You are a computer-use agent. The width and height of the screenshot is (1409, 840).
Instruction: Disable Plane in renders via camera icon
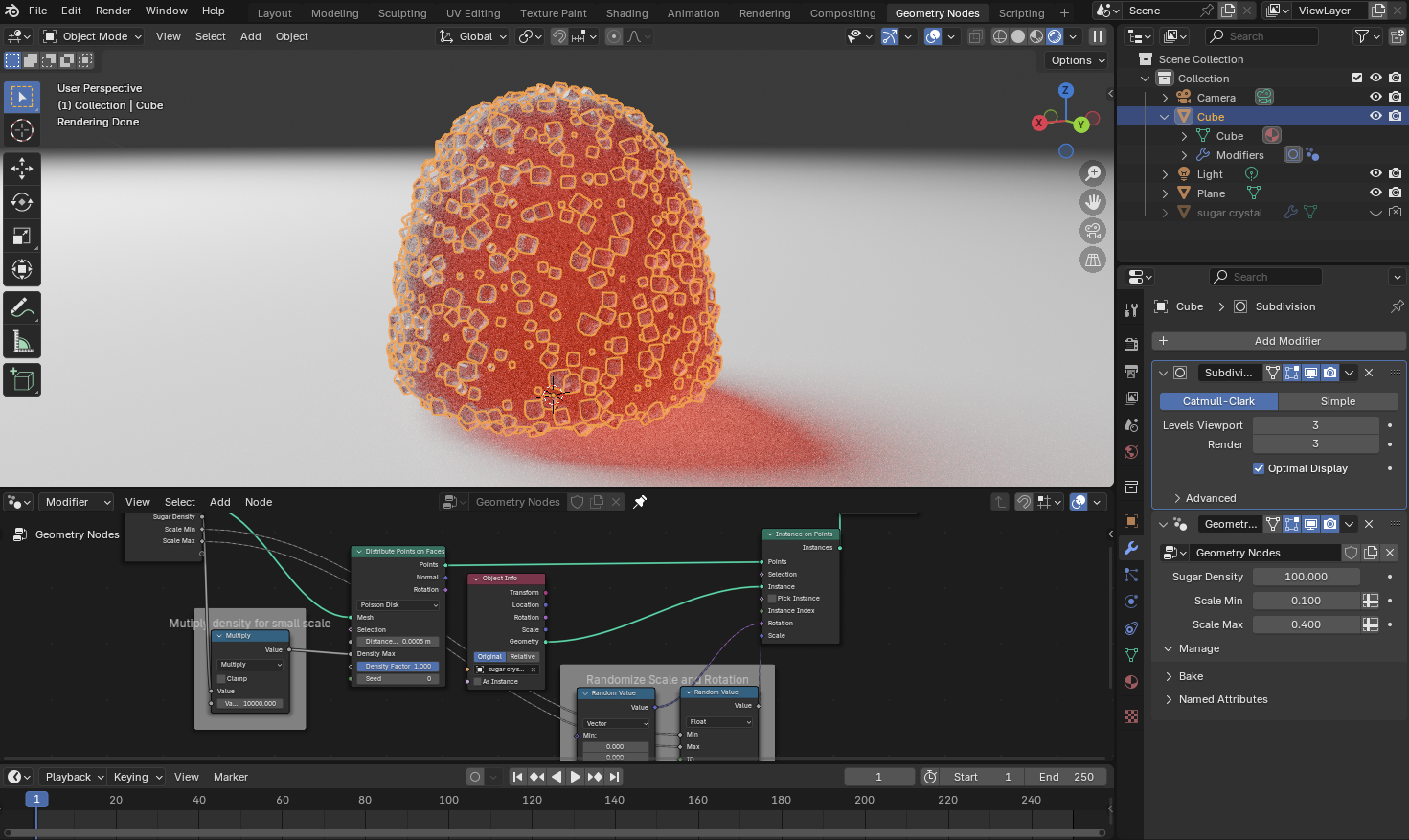[x=1395, y=193]
